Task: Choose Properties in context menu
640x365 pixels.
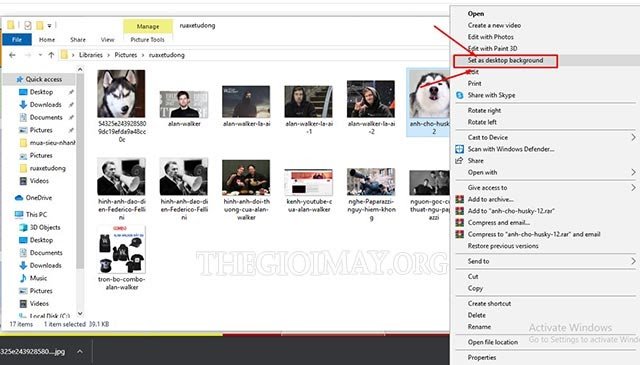Action: (482, 357)
